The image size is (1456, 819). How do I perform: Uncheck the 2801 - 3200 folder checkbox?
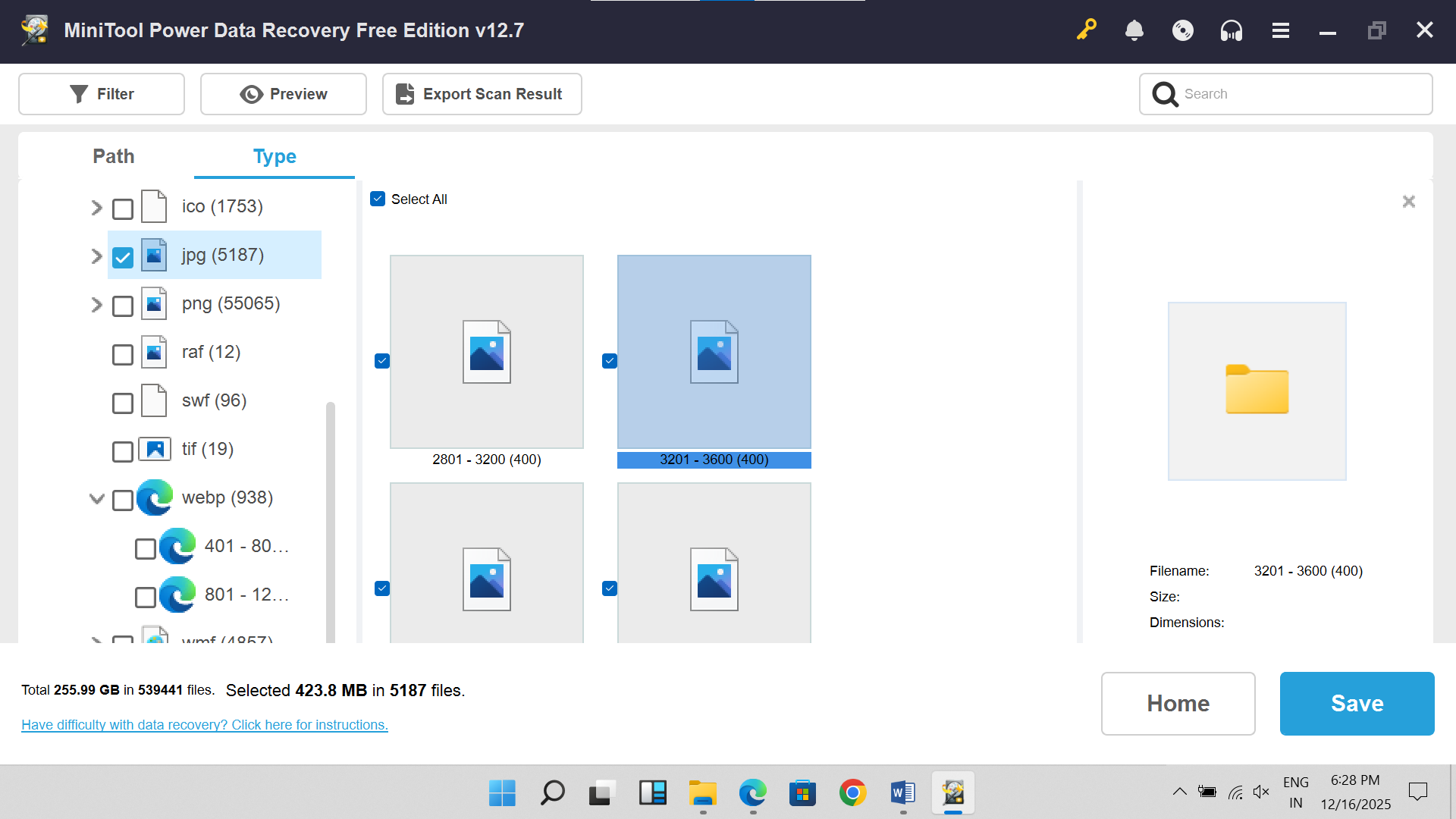point(382,361)
